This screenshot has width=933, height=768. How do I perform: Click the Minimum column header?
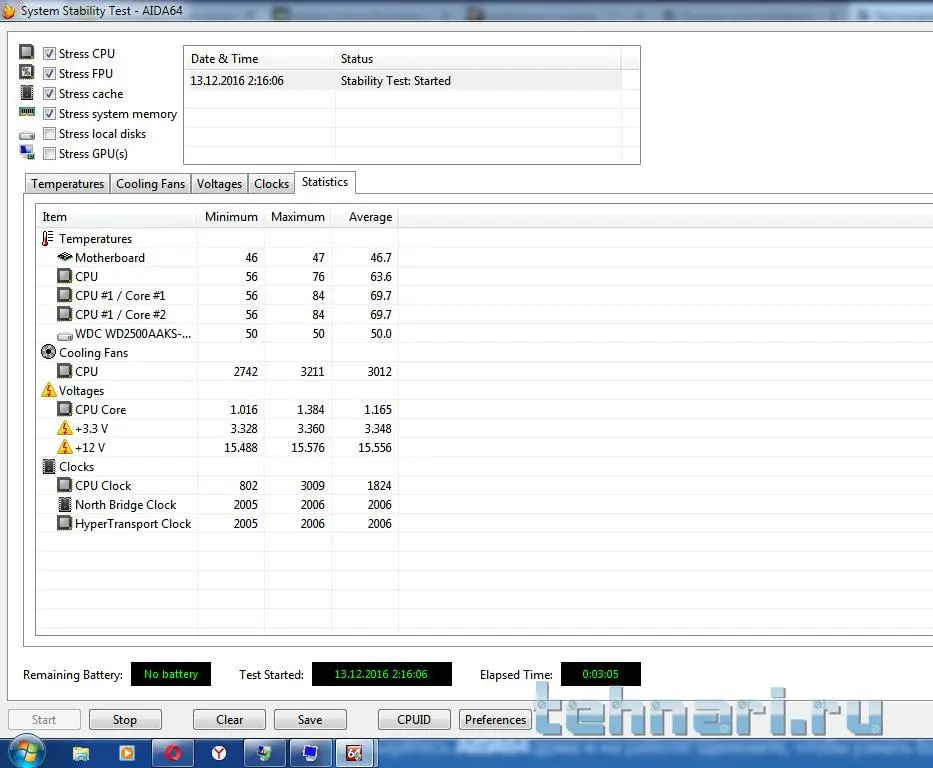tap(231, 217)
